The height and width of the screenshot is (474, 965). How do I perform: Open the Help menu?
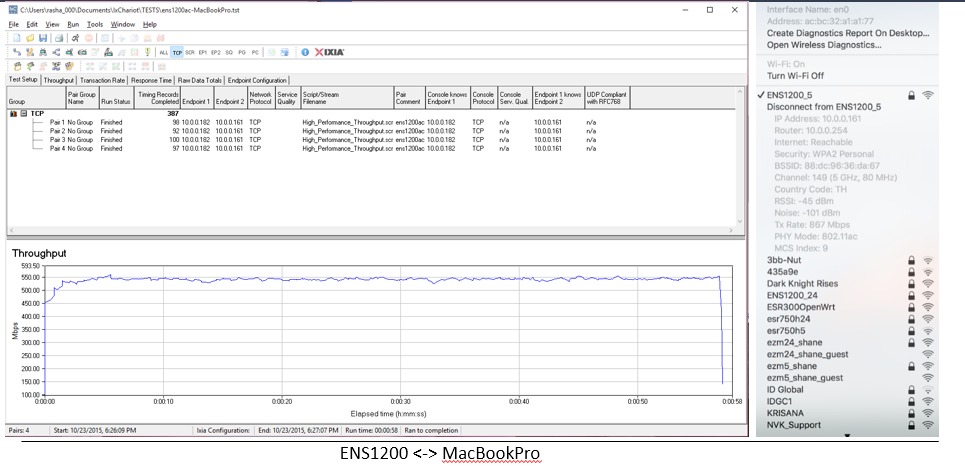150,25
